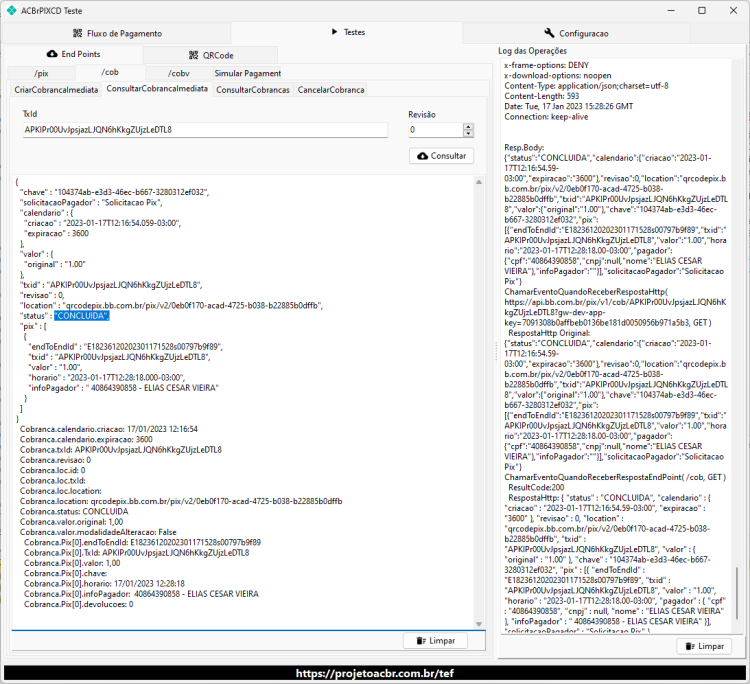Select the QRCode tab
The image size is (750, 684).
point(210,55)
